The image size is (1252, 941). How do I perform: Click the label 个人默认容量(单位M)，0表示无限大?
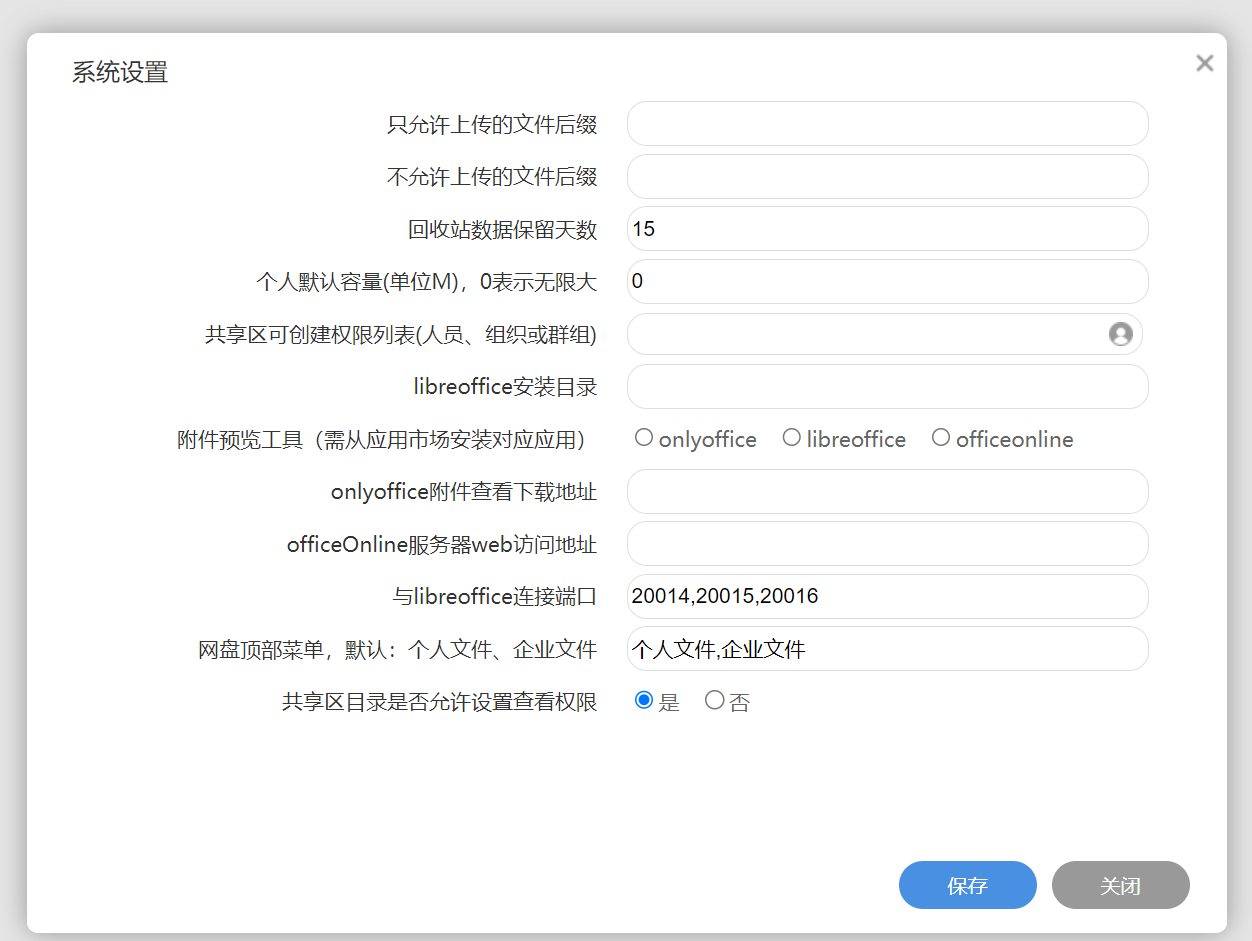coord(427,282)
